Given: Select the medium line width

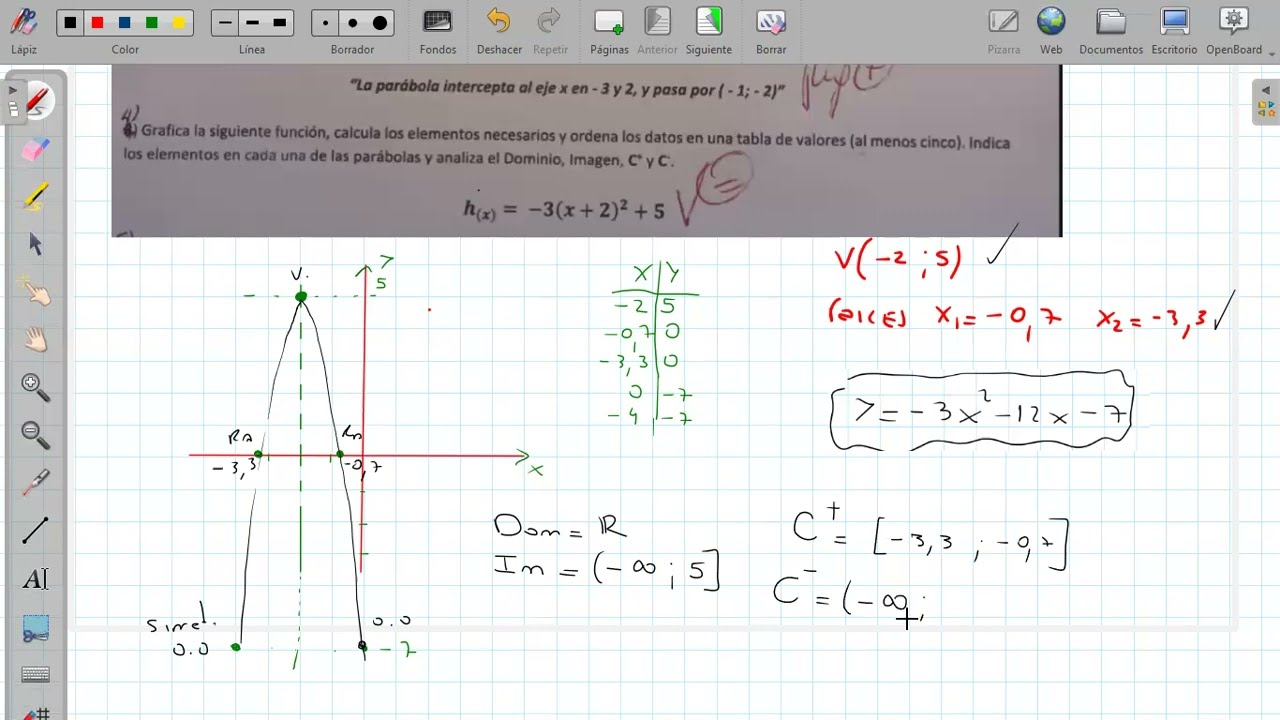Looking at the screenshot, I should click(x=252, y=23).
